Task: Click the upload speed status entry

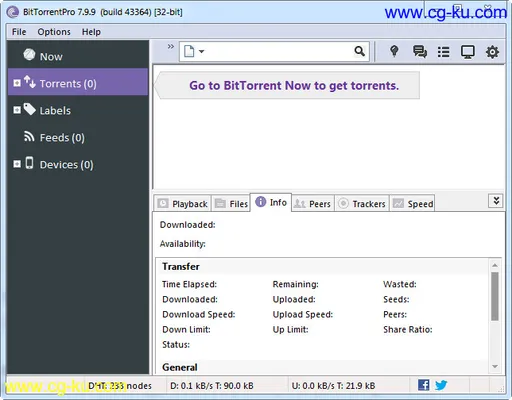Action: pyautogui.click(x=333, y=386)
